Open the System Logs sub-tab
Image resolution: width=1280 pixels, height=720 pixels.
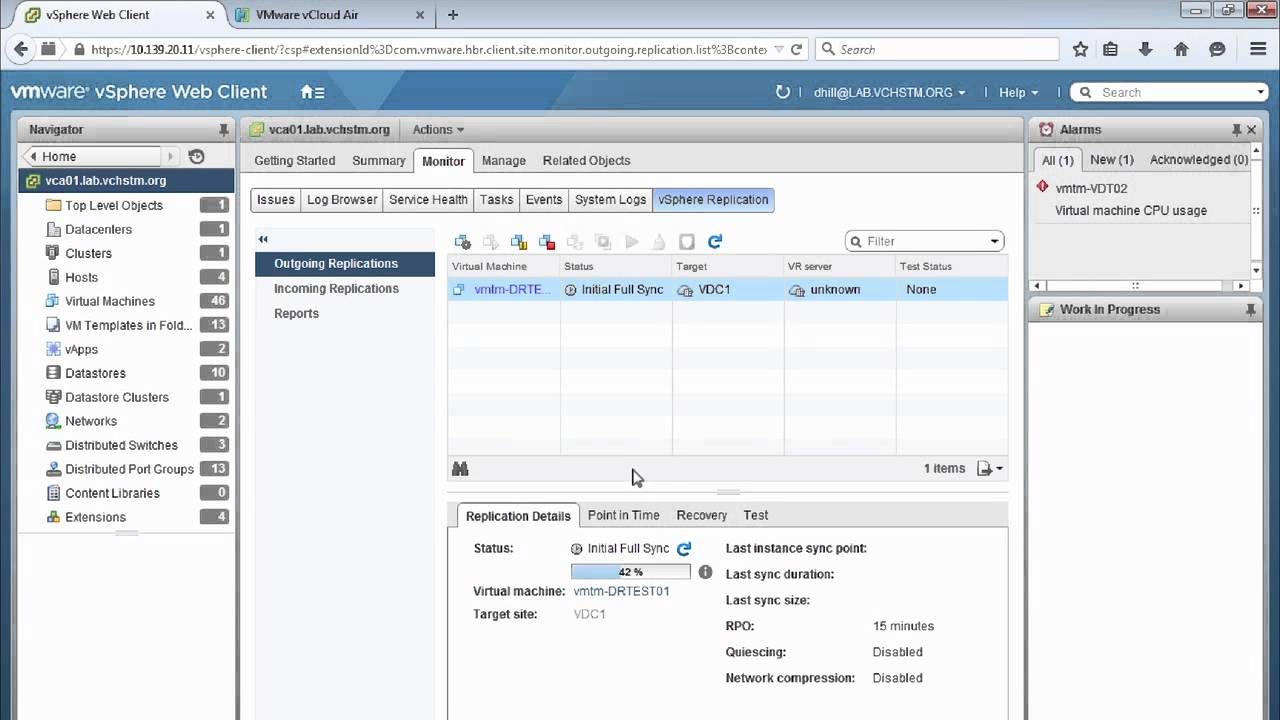[610, 200]
